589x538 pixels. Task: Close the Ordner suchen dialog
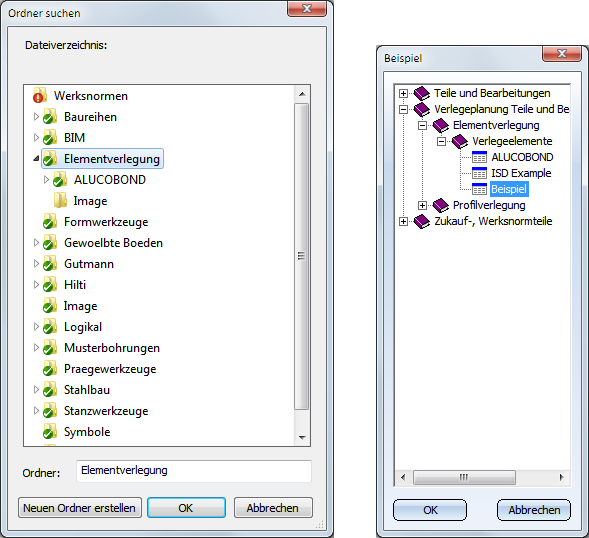[x=307, y=8]
